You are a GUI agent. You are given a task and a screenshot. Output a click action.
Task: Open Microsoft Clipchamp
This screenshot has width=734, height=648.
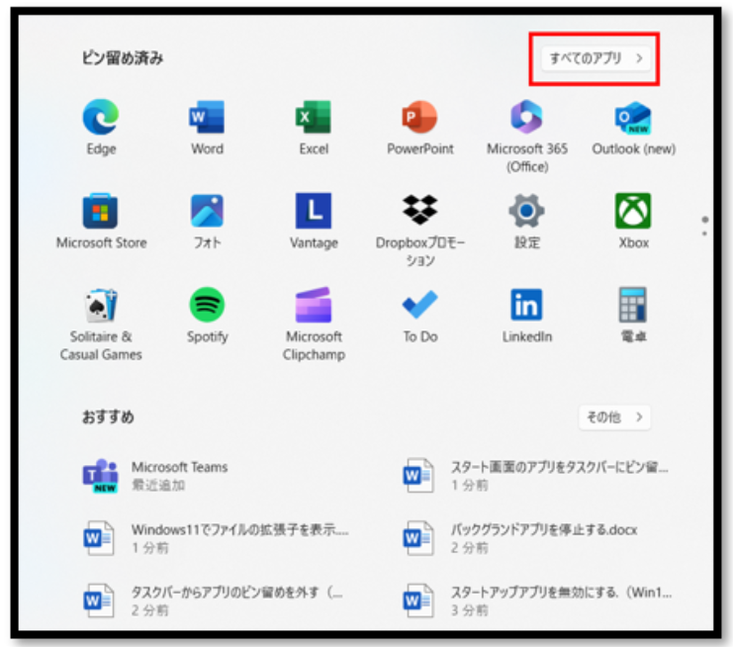tap(314, 324)
